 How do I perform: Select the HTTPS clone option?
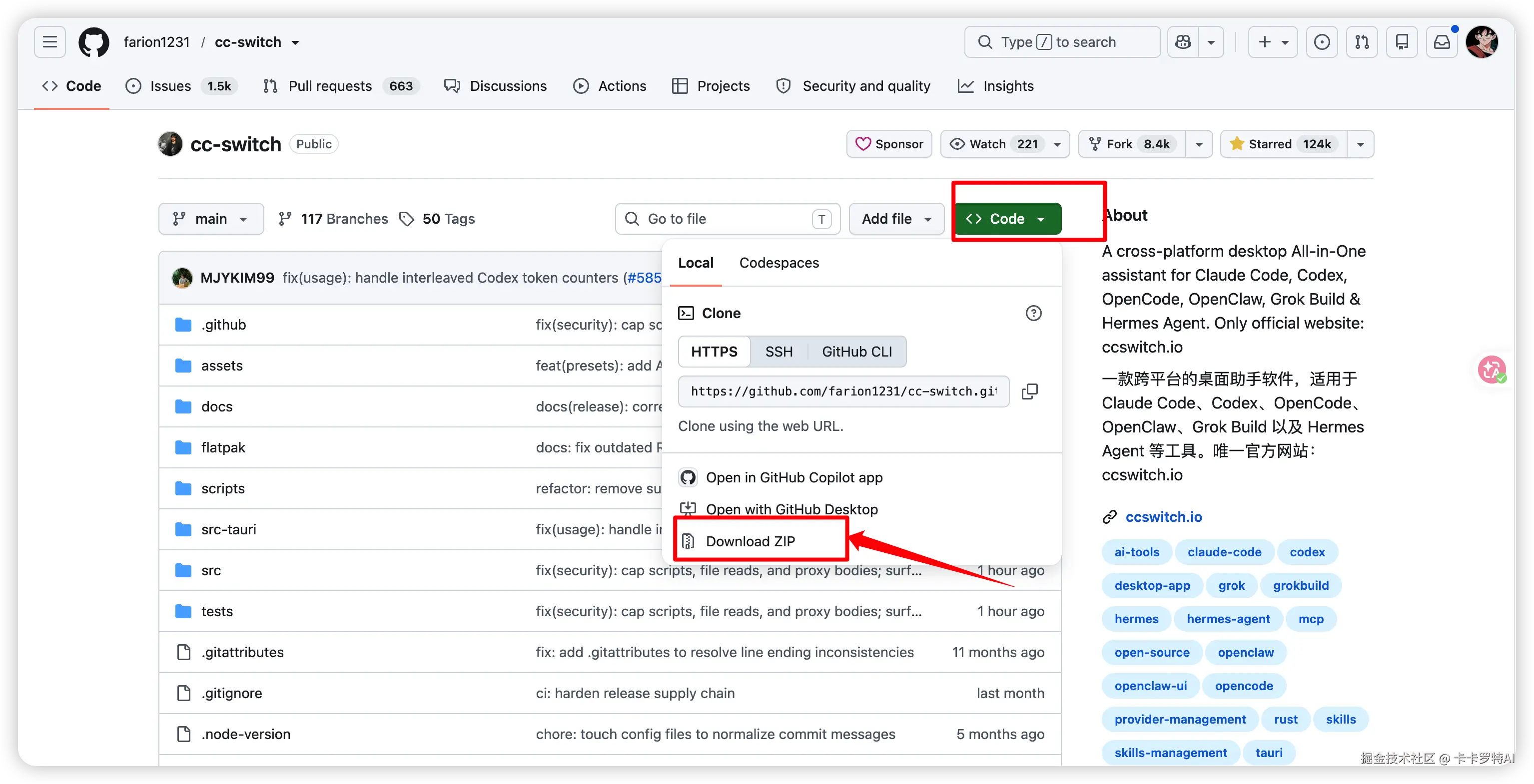[715, 352]
